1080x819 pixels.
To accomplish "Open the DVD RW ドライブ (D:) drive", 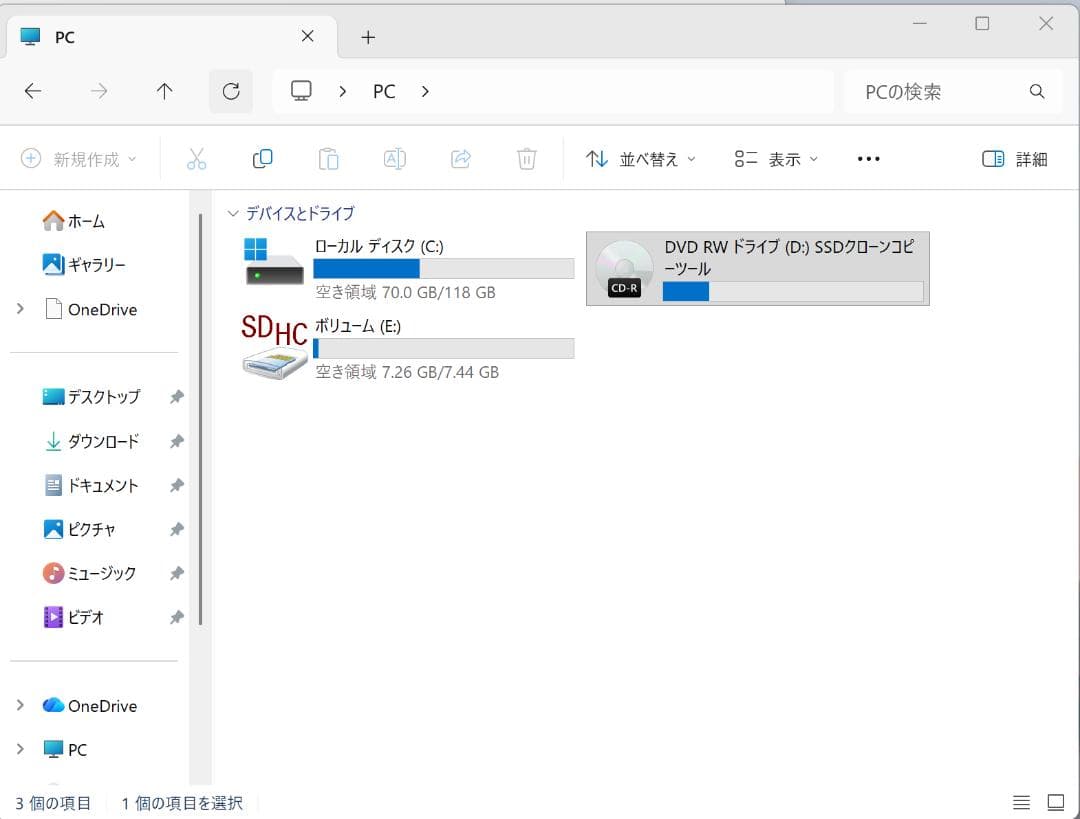I will tap(757, 267).
